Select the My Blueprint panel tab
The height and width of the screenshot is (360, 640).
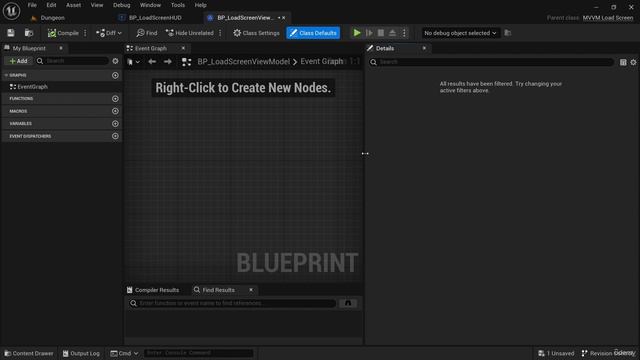click(29, 48)
